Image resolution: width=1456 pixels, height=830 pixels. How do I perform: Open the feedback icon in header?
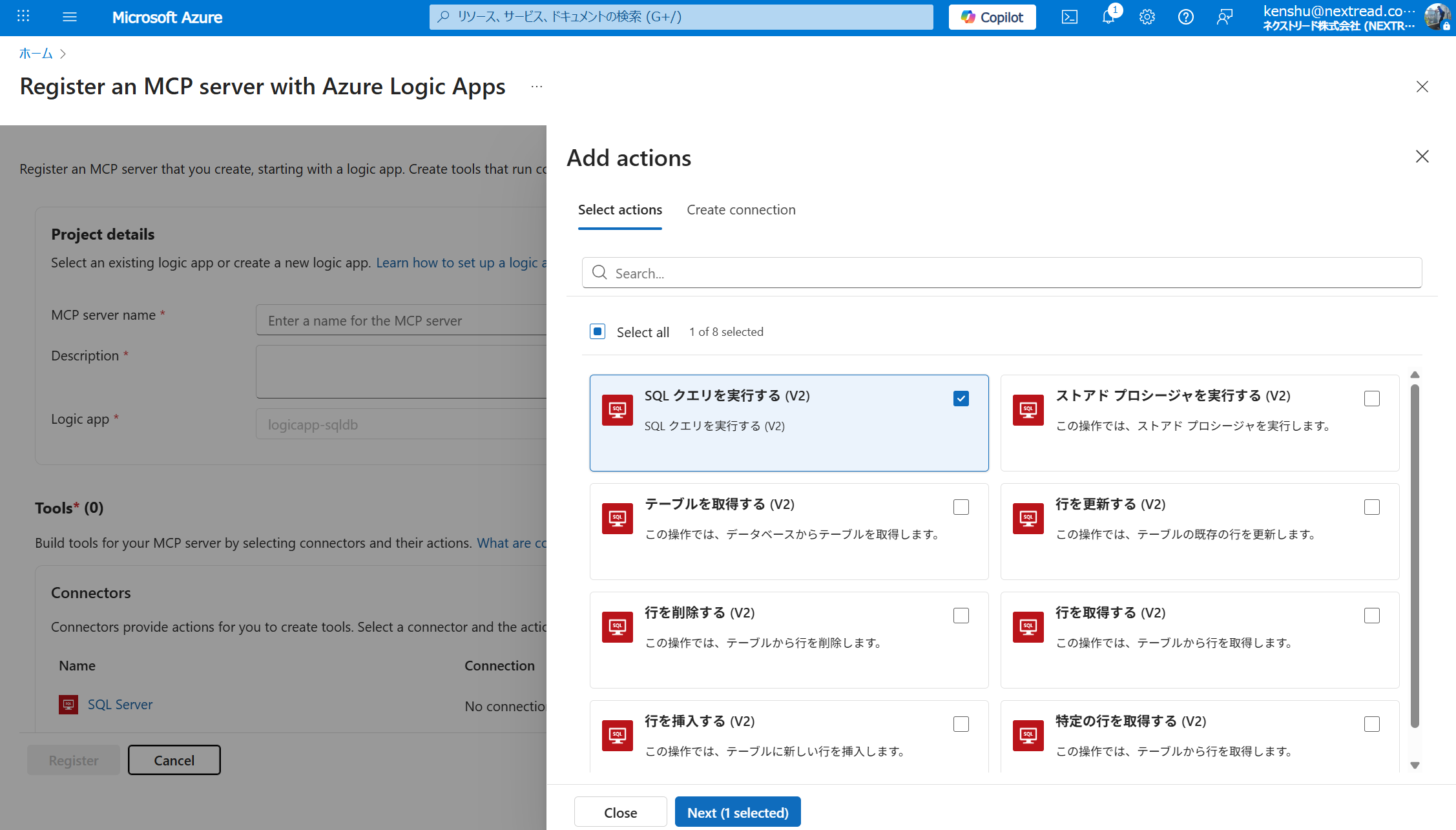coord(1224,17)
